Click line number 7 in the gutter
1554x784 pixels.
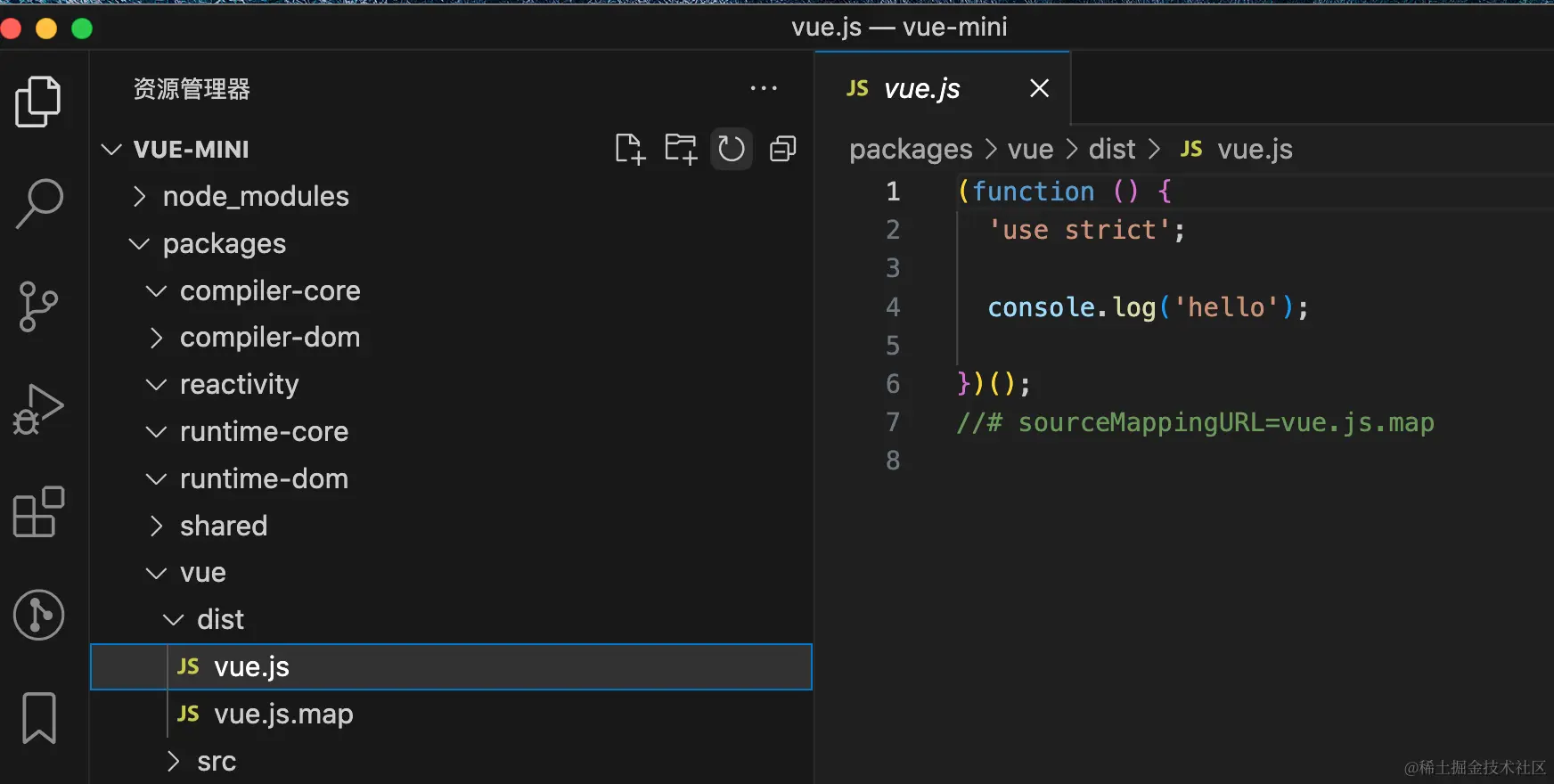pyautogui.click(x=893, y=422)
